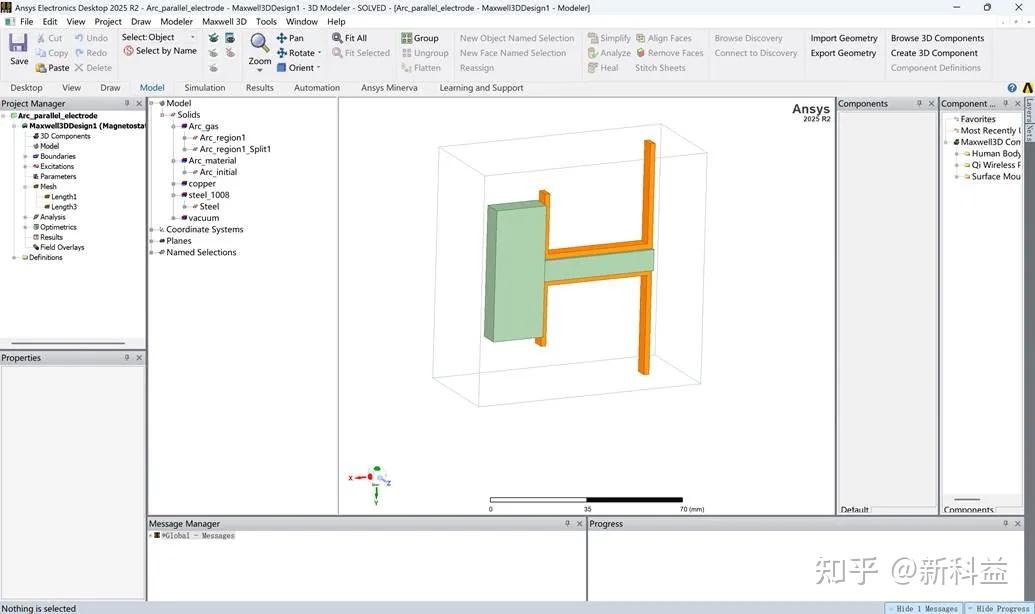The image size is (1035, 614).
Task: Click the Paste clipboard icon
Action: tap(41, 68)
